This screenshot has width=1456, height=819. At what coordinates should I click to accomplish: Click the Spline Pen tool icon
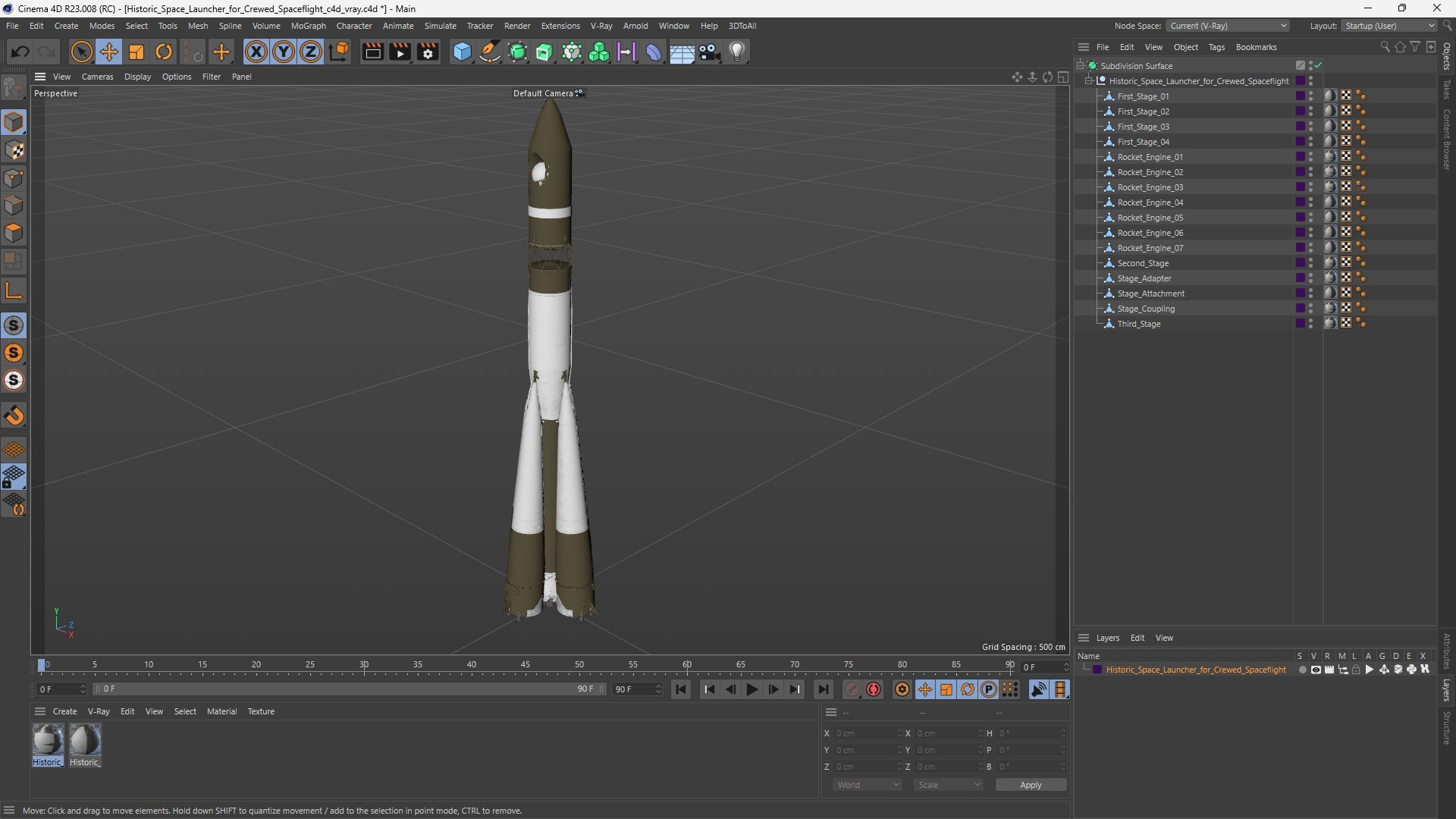490,52
